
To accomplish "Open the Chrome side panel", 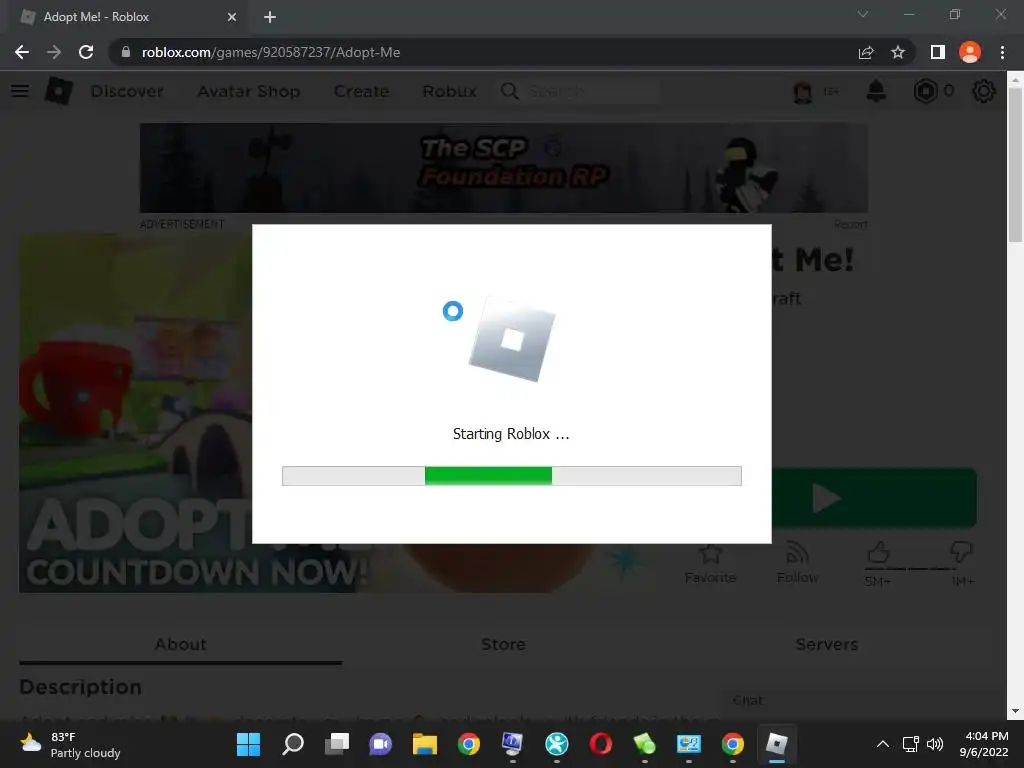I will [938, 52].
